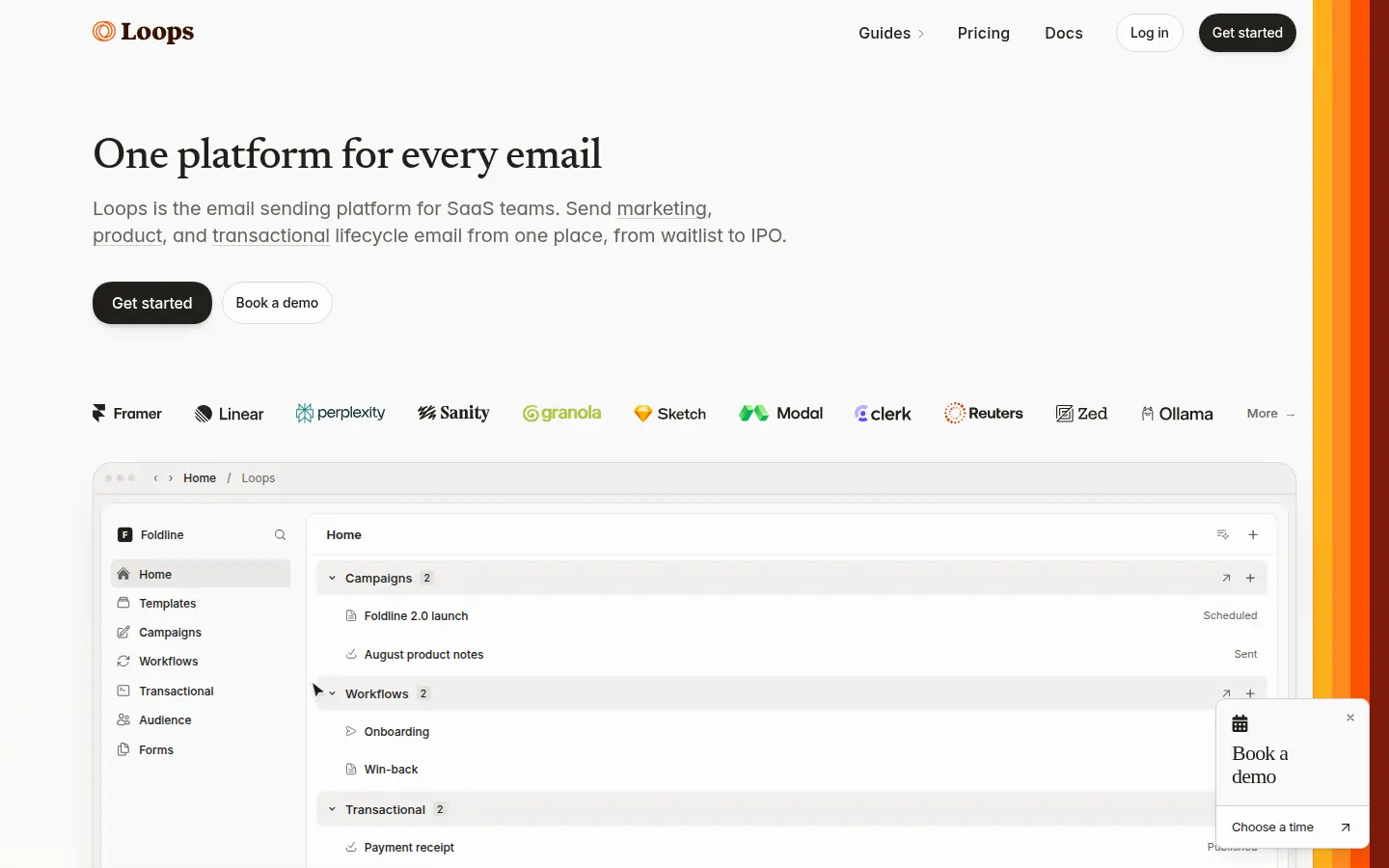Click the Sanity logo

tap(453, 413)
